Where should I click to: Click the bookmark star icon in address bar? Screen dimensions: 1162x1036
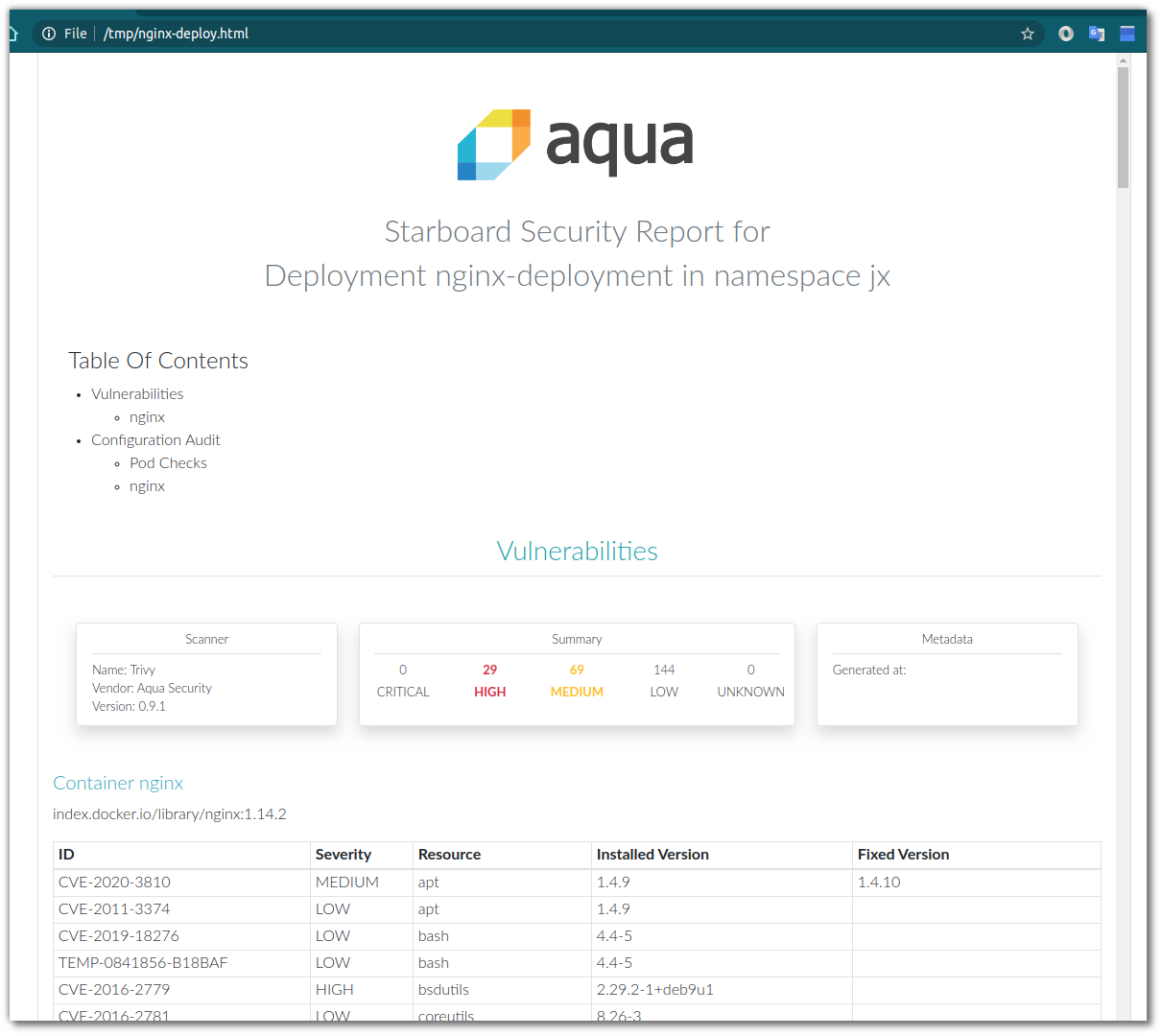click(1027, 34)
